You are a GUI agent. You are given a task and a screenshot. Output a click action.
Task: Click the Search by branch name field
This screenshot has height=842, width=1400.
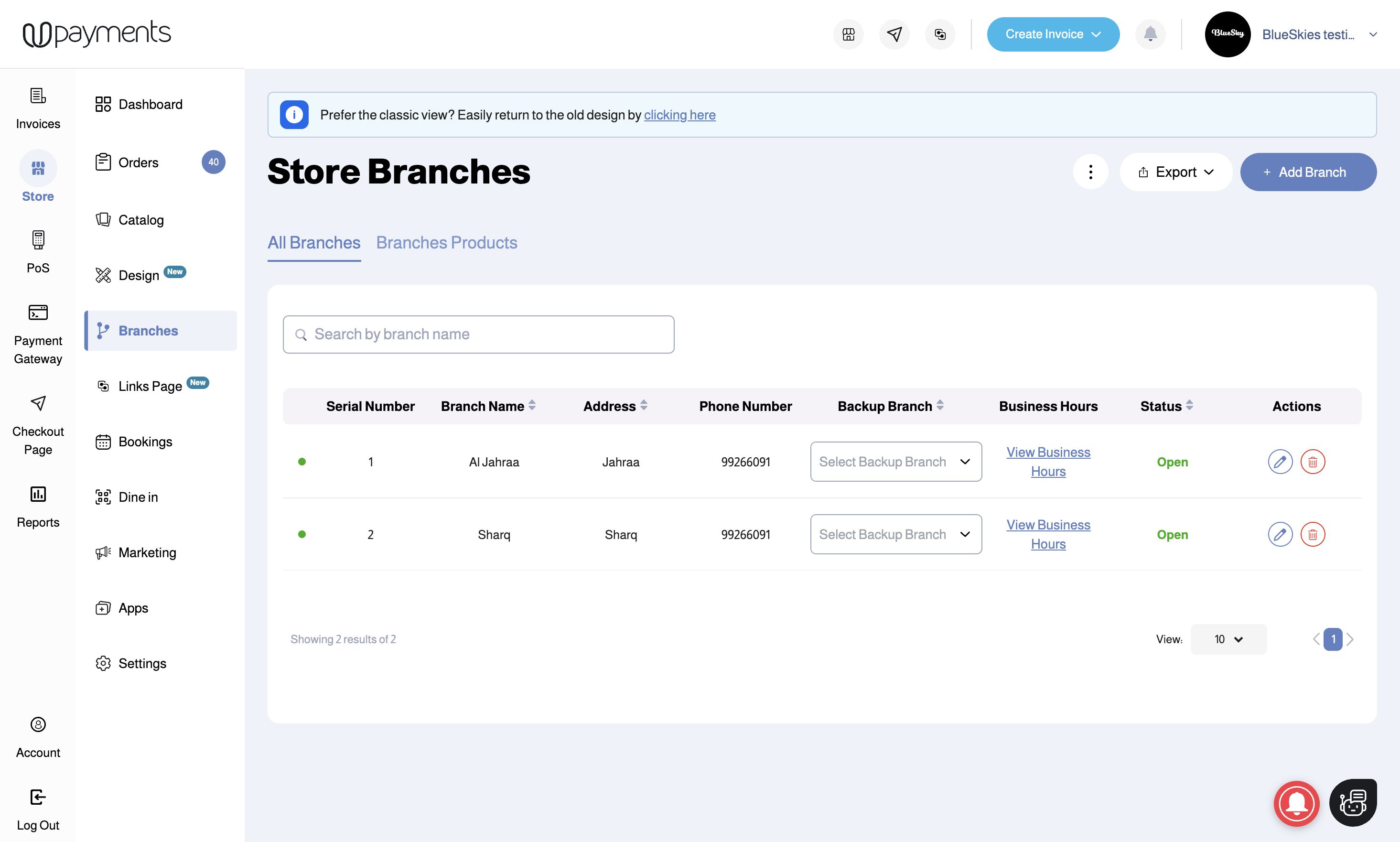click(x=478, y=334)
